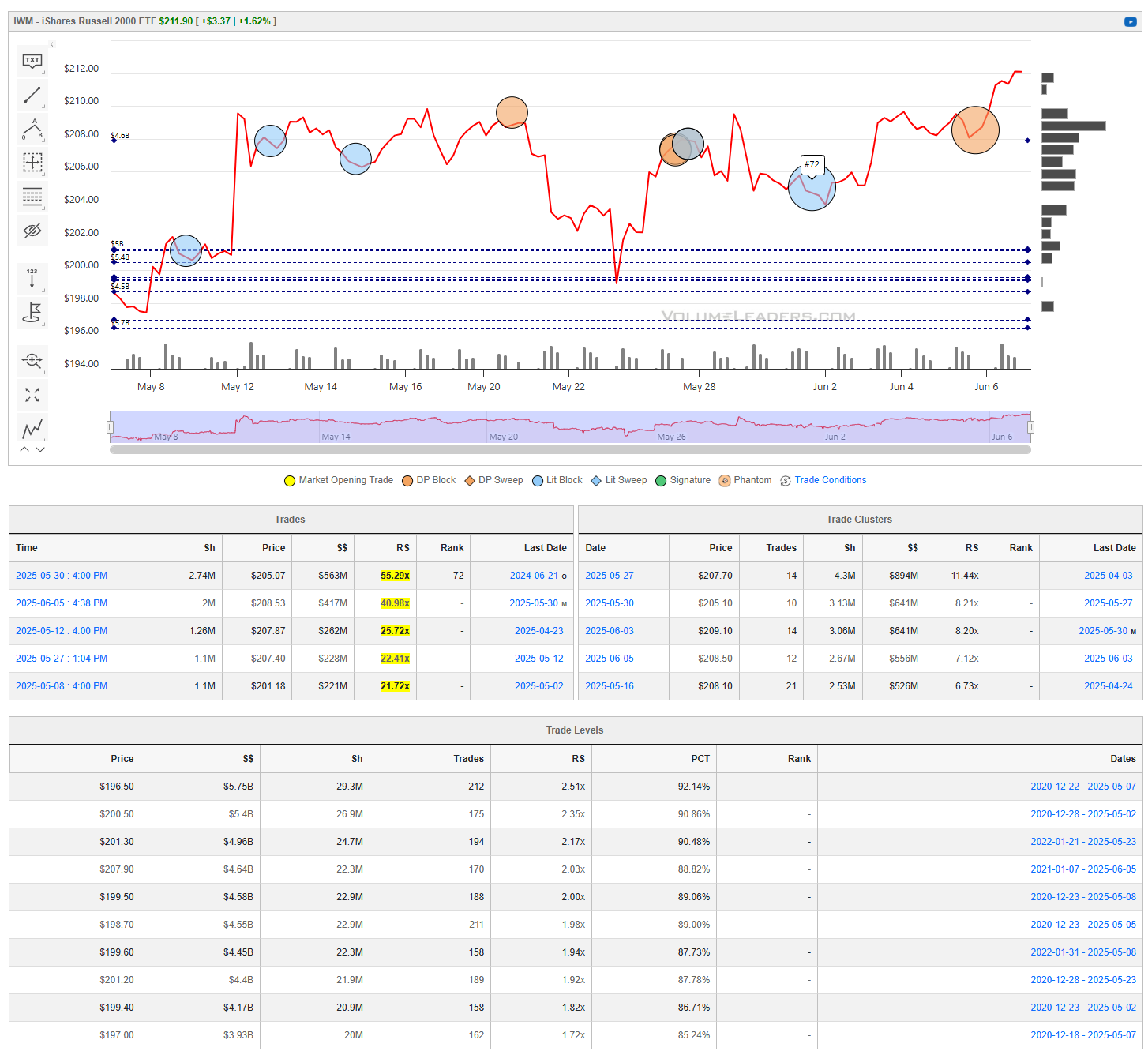Click the blue bubble near May 14 at $206
The image size is (1148, 1055).
pos(355,159)
